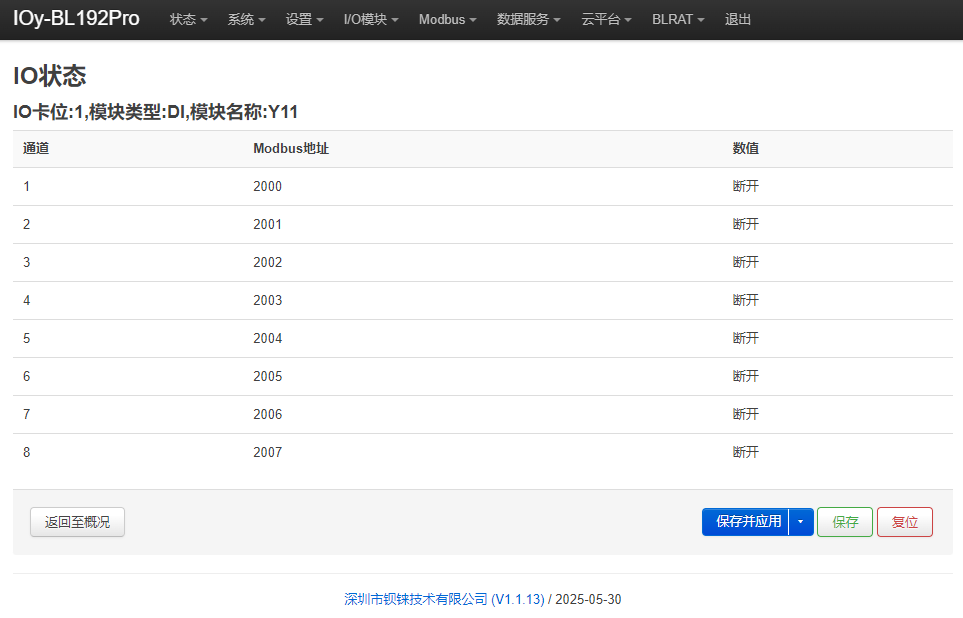Image resolution: width=963 pixels, height=618 pixels.
Task: Select the channel 1 断开 value
Action: coord(745,186)
